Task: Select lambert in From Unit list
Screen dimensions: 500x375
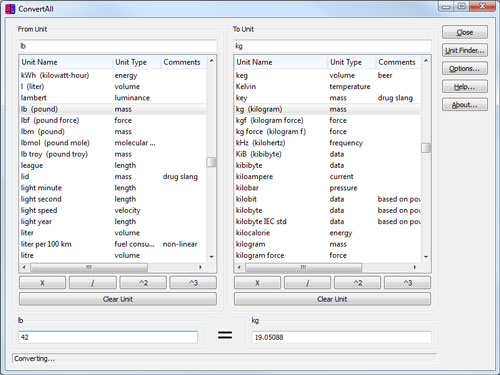Action: [113, 98]
